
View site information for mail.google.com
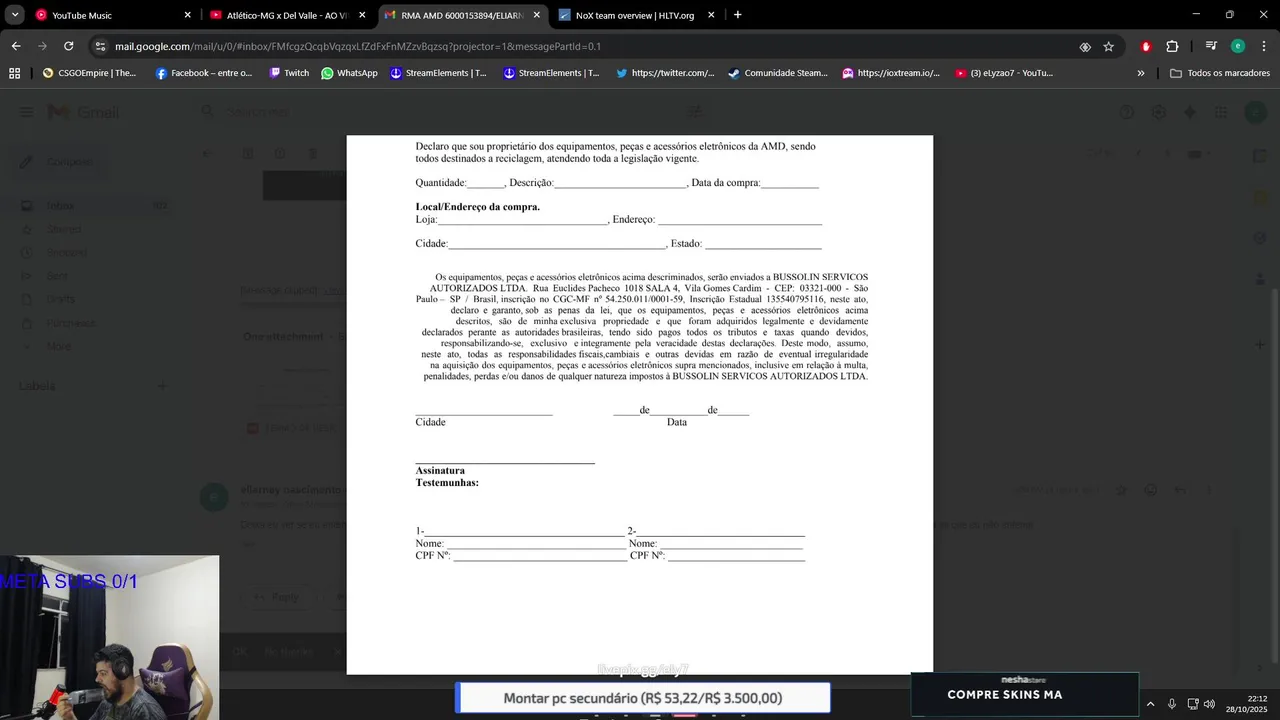click(x=101, y=46)
